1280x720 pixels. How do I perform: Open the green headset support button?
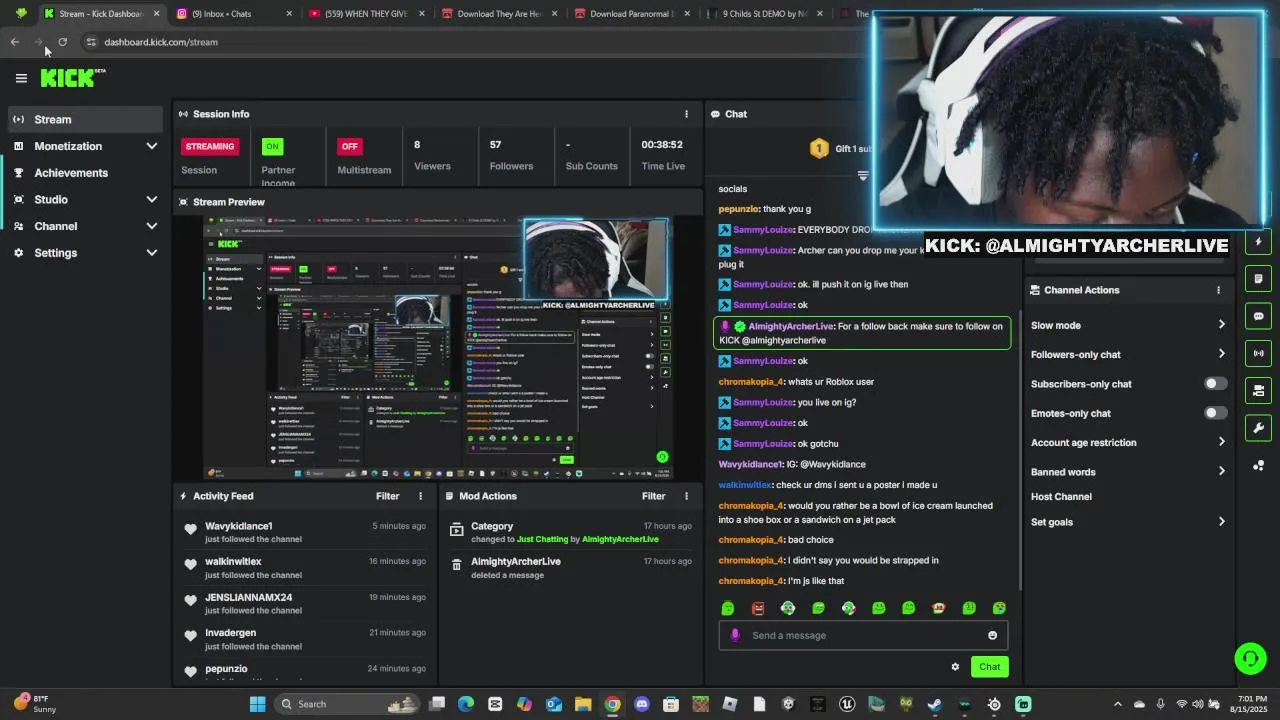click(x=1250, y=658)
